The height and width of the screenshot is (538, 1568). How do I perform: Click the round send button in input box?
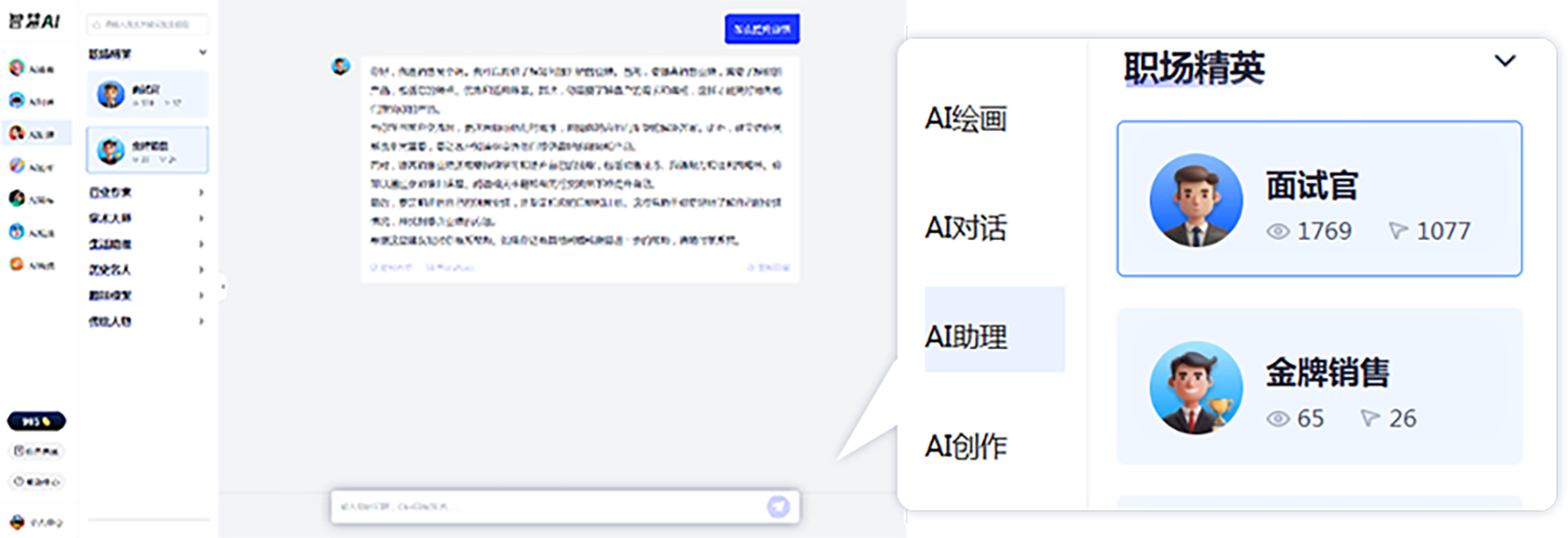click(x=779, y=507)
